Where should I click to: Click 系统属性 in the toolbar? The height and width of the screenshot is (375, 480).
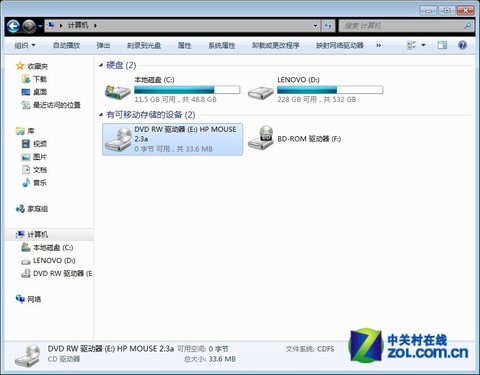point(222,45)
